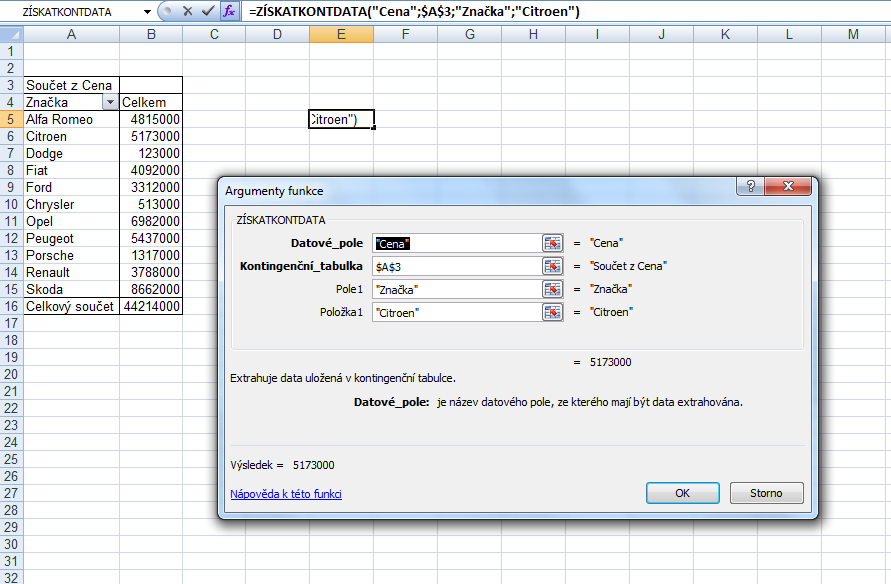891x584 pixels.
Task: Select row 16 header
Action: (x=11, y=306)
